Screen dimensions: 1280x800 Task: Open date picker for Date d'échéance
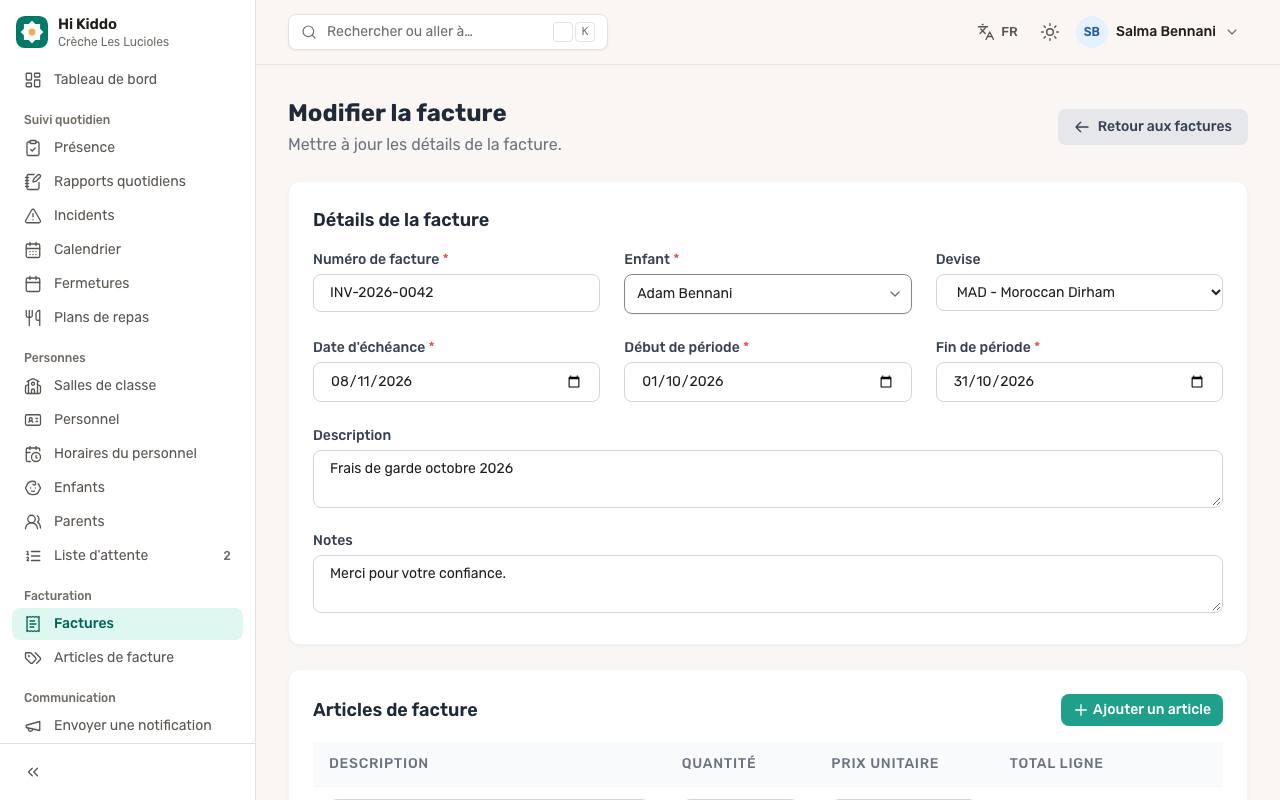tap(574, 382)
